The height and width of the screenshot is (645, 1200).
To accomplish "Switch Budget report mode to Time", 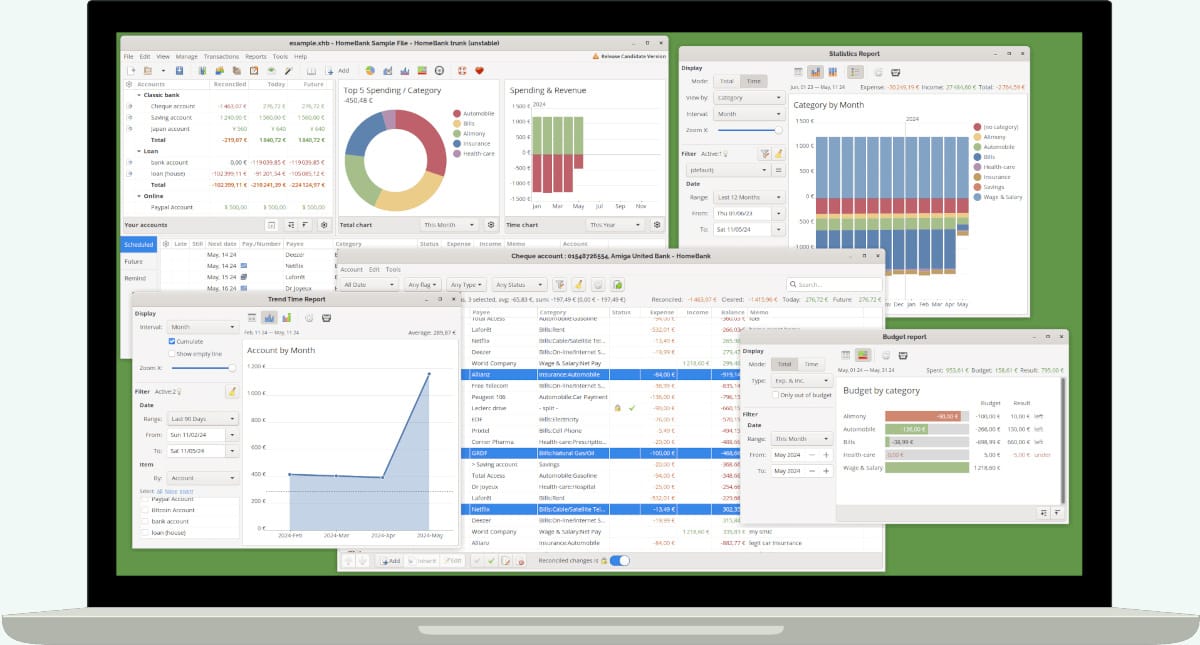I will [x=811, y=364].
